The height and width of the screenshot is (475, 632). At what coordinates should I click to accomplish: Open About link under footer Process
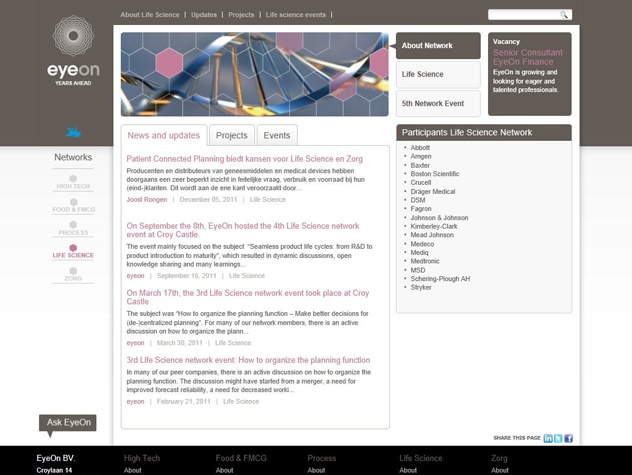click(316, 471)
